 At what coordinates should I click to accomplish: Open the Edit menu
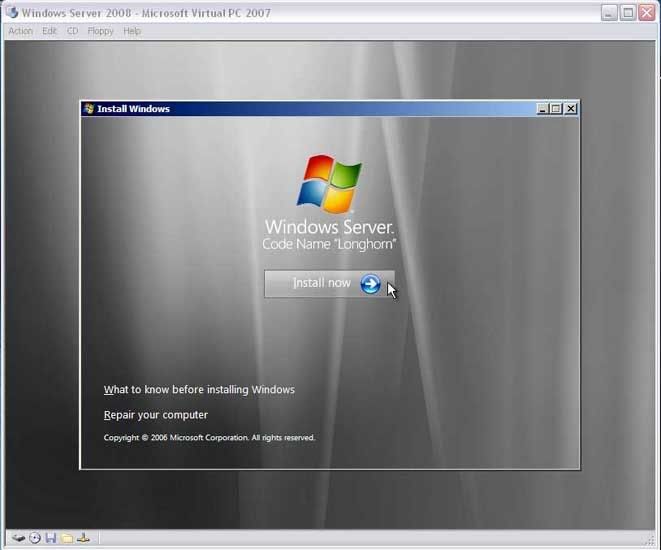click(49, 31)
